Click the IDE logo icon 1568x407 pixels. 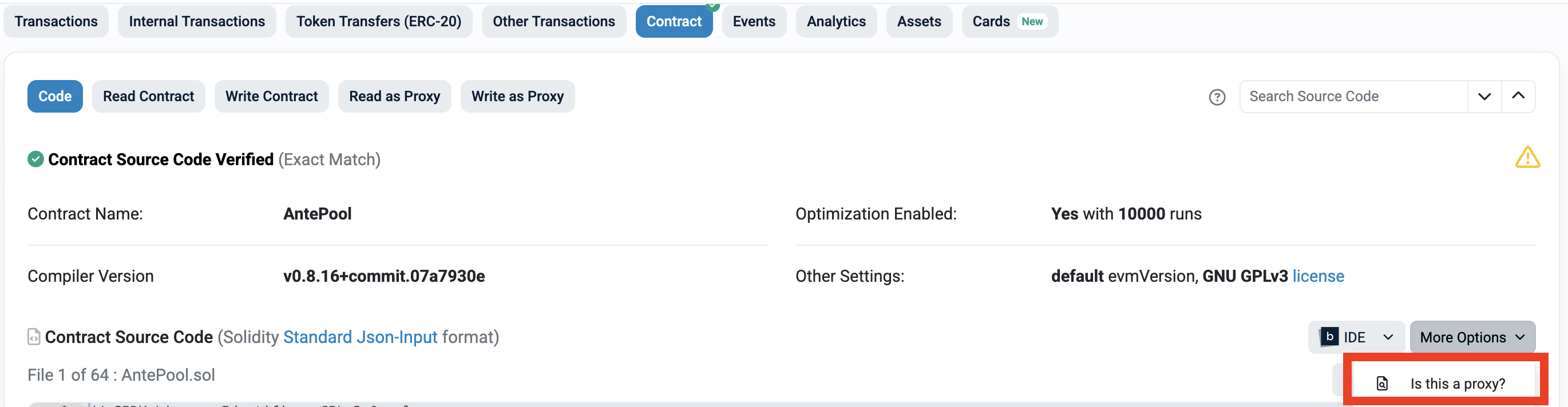pos(1329,337)
